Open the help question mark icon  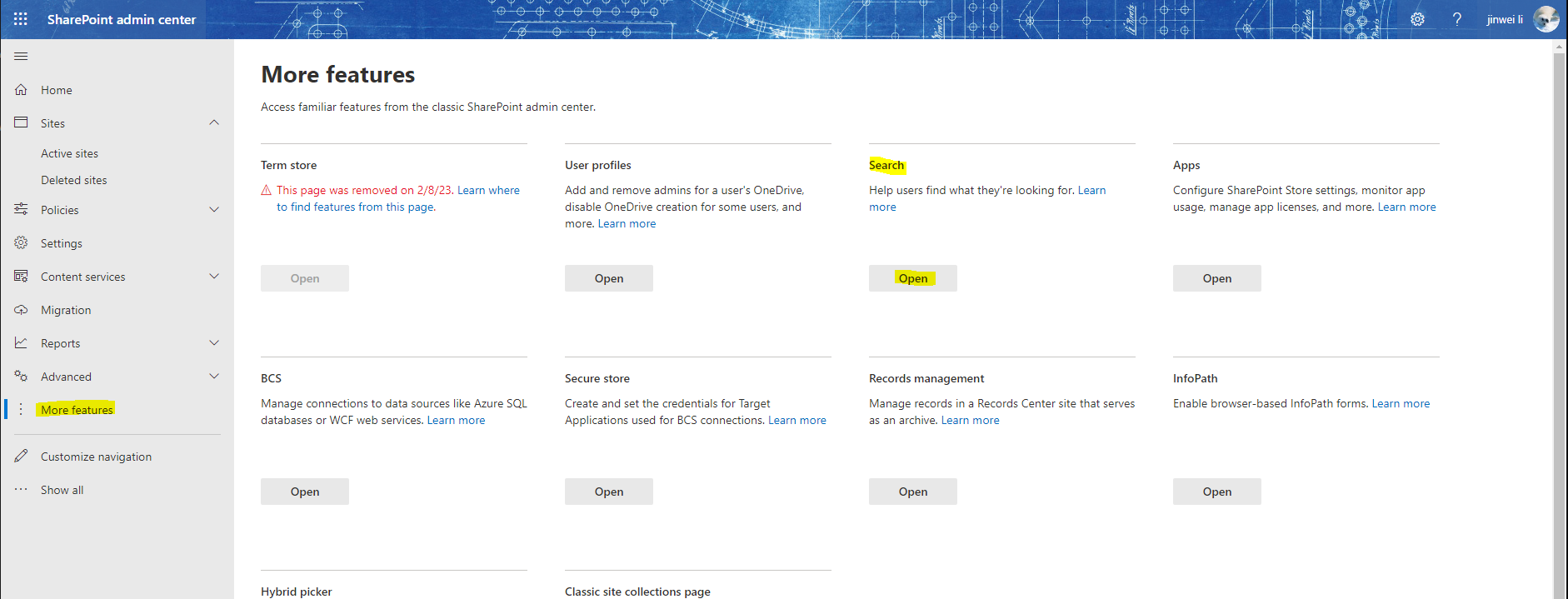tap(1456, 19)
